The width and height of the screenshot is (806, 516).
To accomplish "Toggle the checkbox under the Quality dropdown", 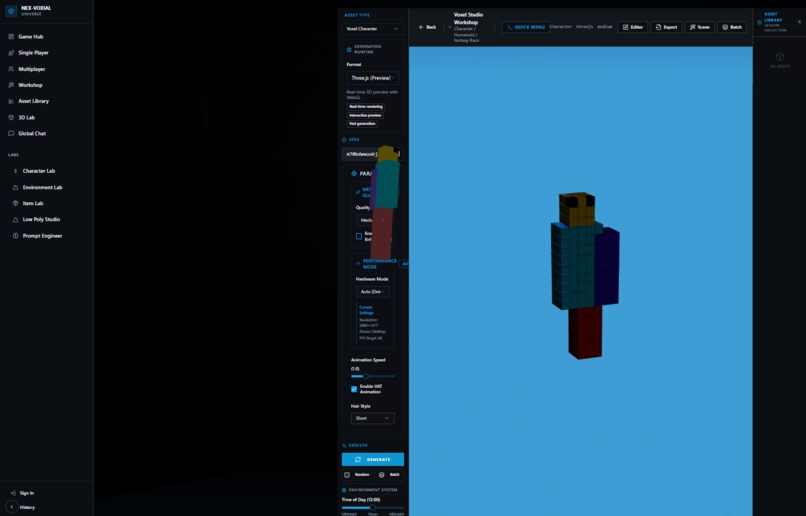I will point(359,236).
